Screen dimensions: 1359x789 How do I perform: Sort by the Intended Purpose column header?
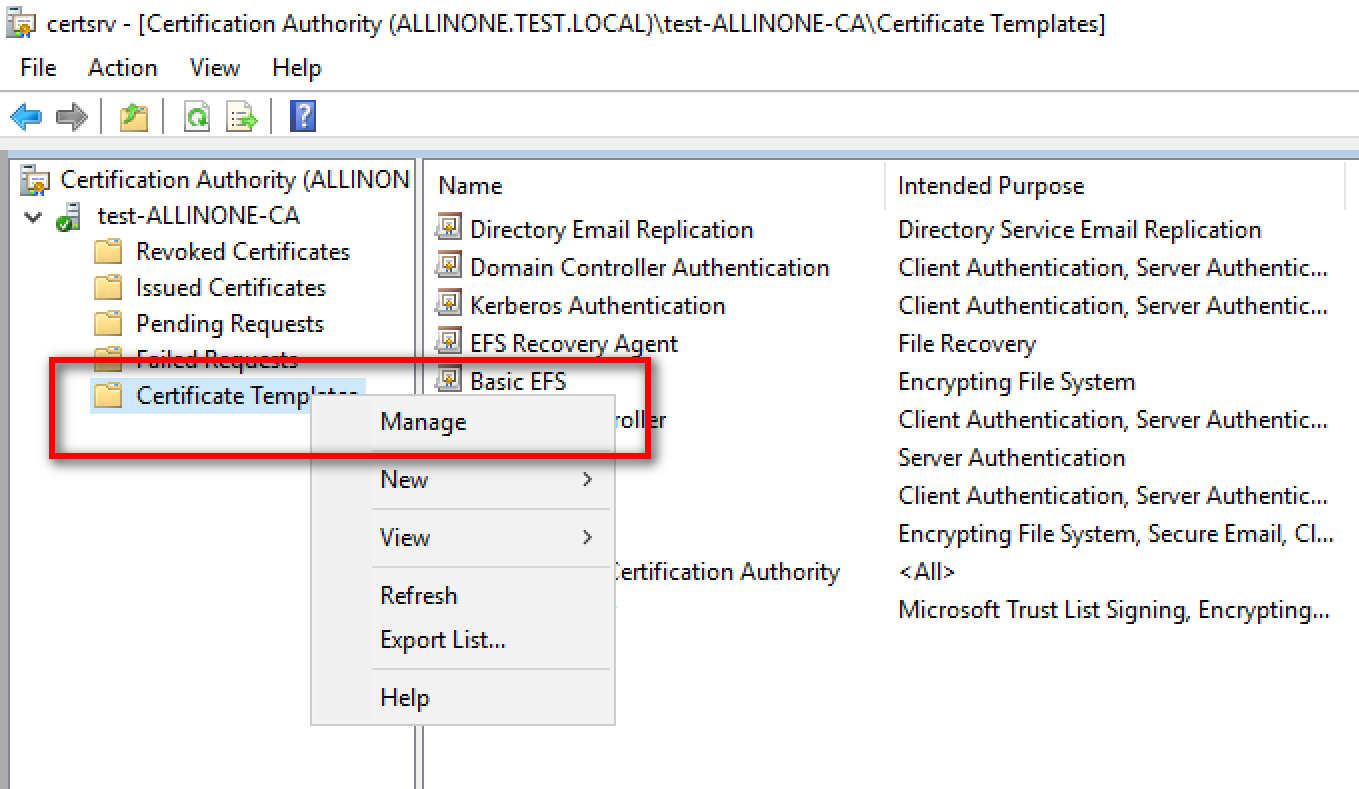point(990,186)
